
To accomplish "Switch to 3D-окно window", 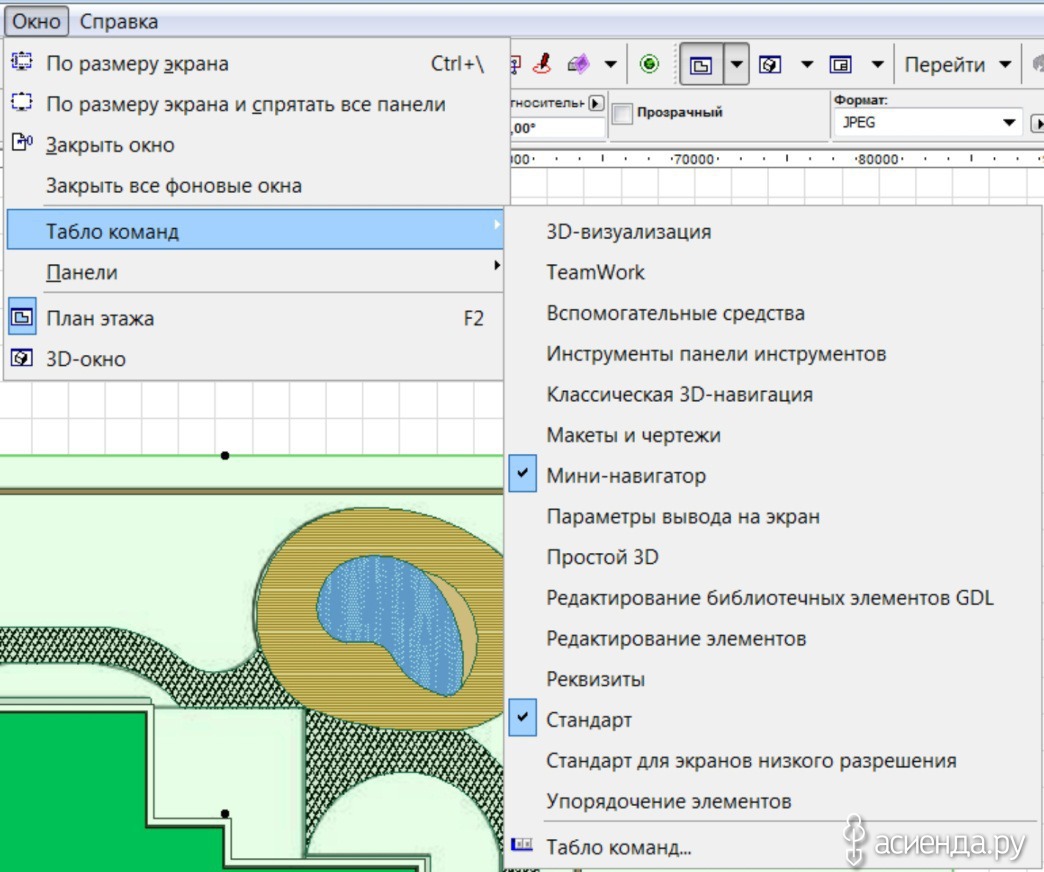I will 254,359.
